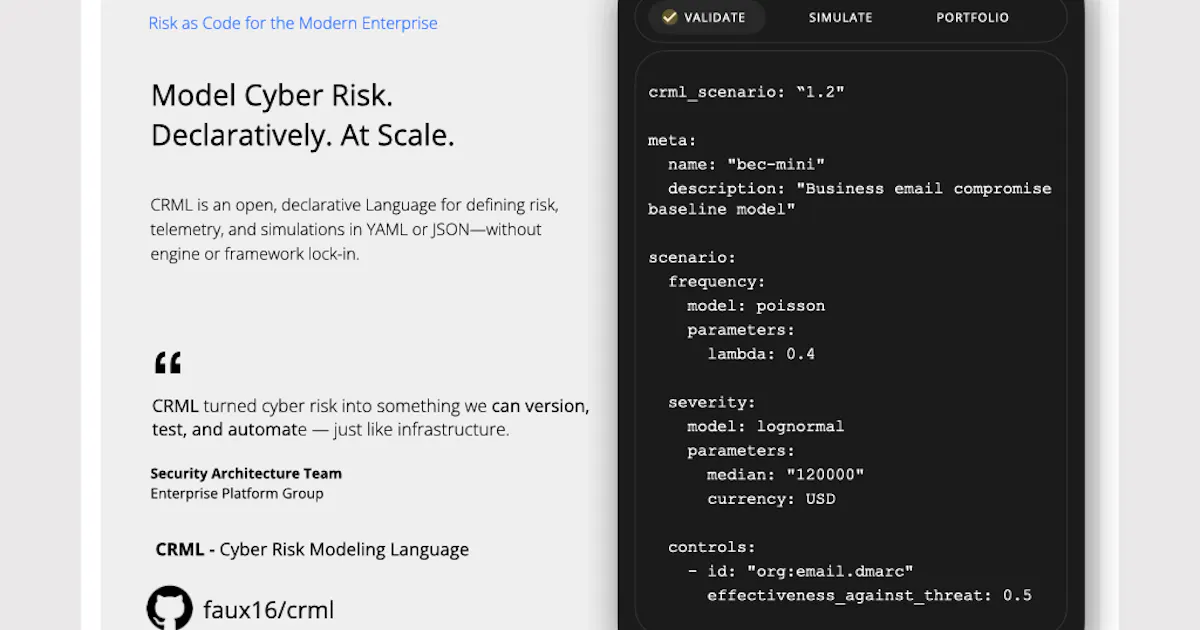This screenshot has width=1200, height=630.
Task: Click the Model Cyber Risk headline
Action: click(x=272, y=96)
